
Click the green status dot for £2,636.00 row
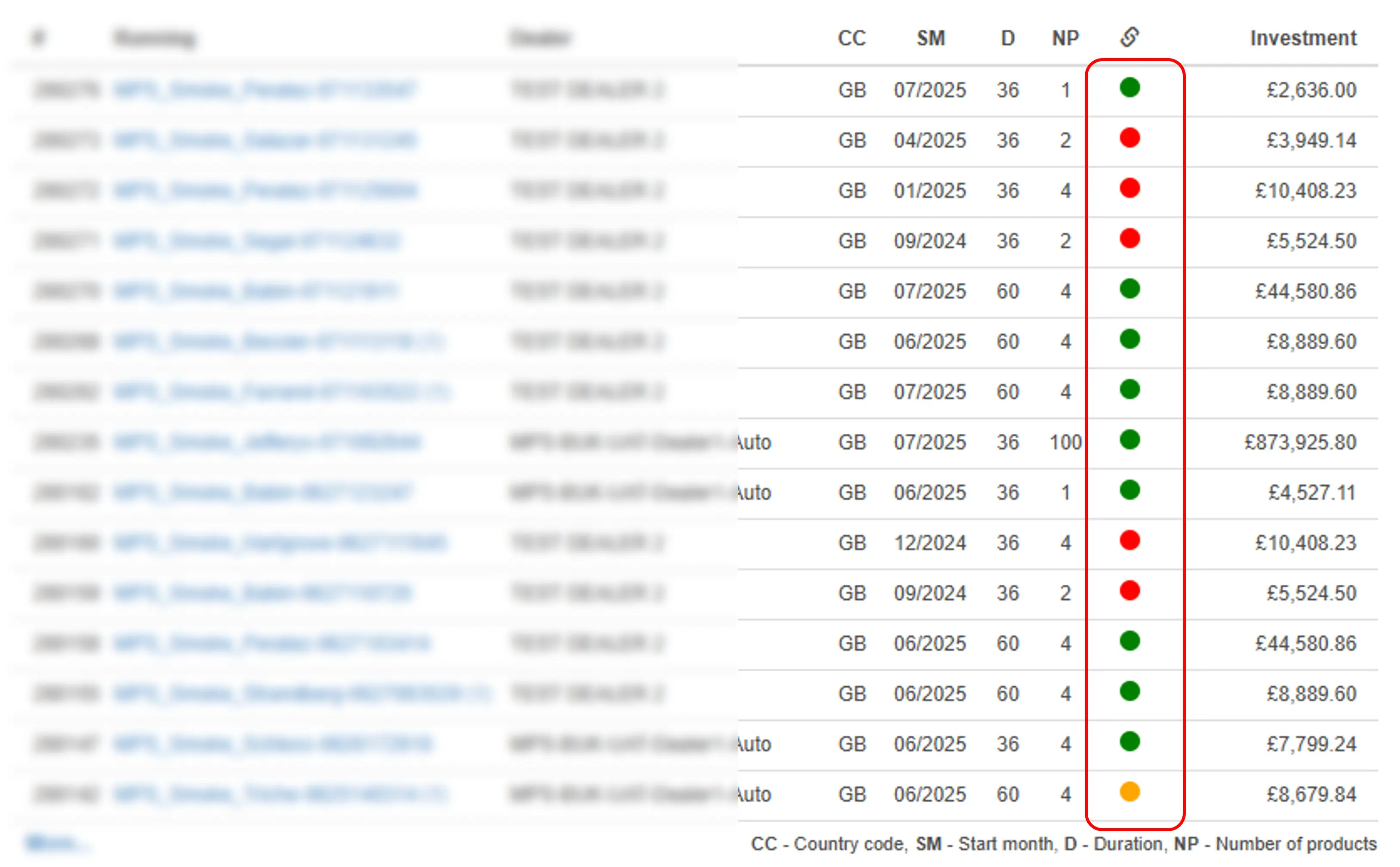1129,88
